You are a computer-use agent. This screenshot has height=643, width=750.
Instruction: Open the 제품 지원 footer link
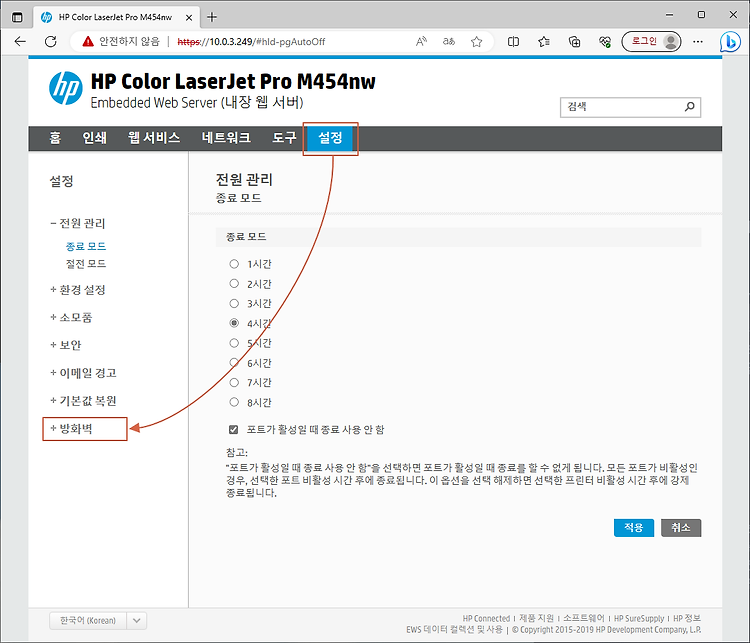tap(537, 619)
